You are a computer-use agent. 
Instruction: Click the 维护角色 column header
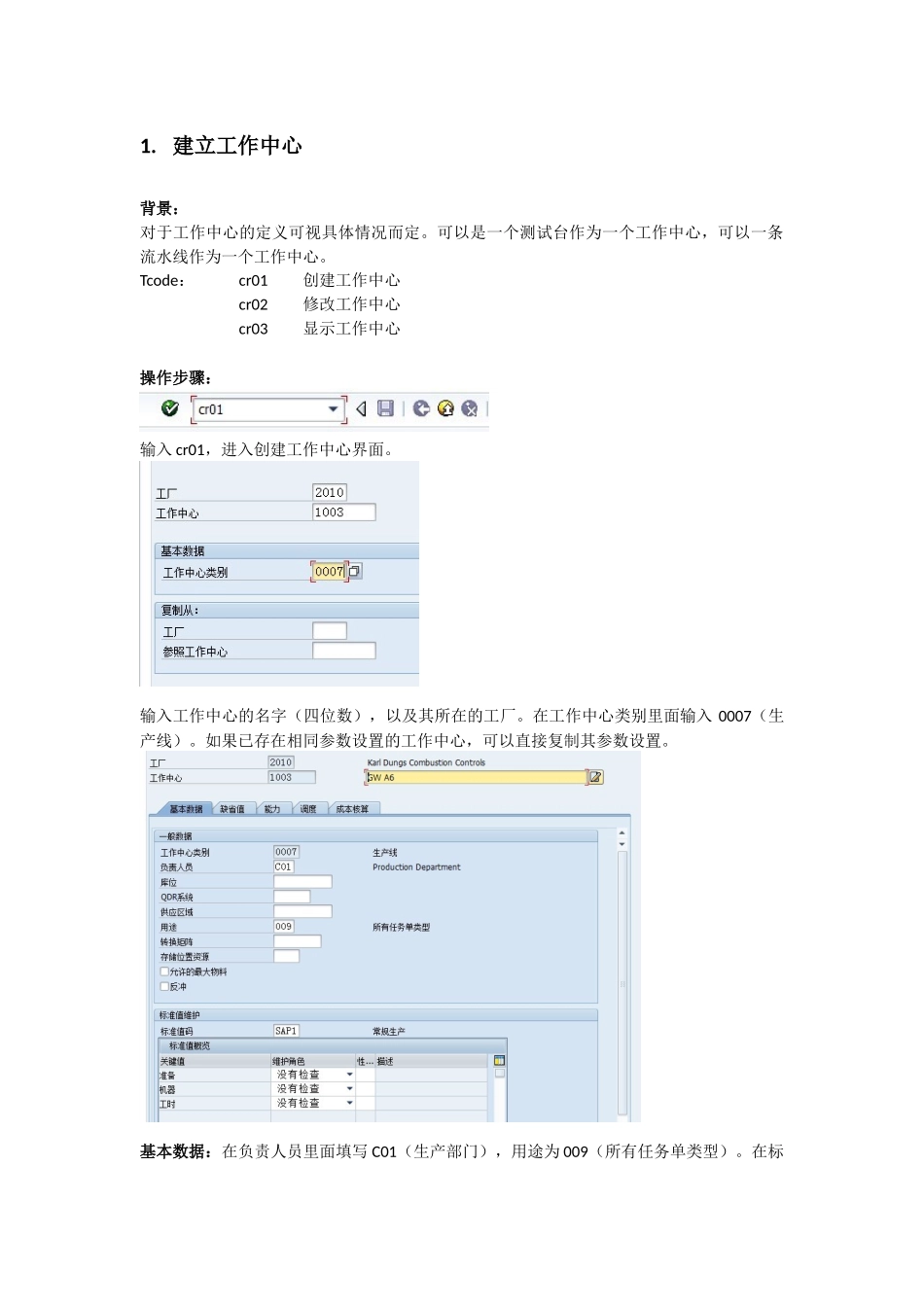tap(312, 1061)
